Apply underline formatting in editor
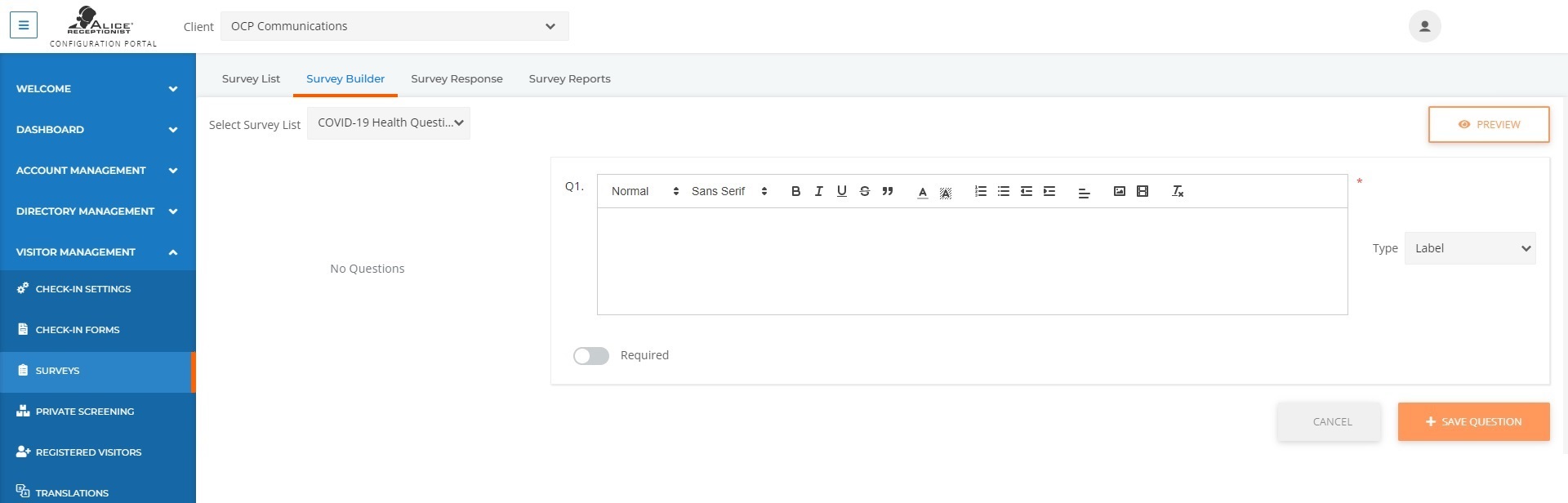Screen dimensions: 1568x503 click(x=841, y=191)
